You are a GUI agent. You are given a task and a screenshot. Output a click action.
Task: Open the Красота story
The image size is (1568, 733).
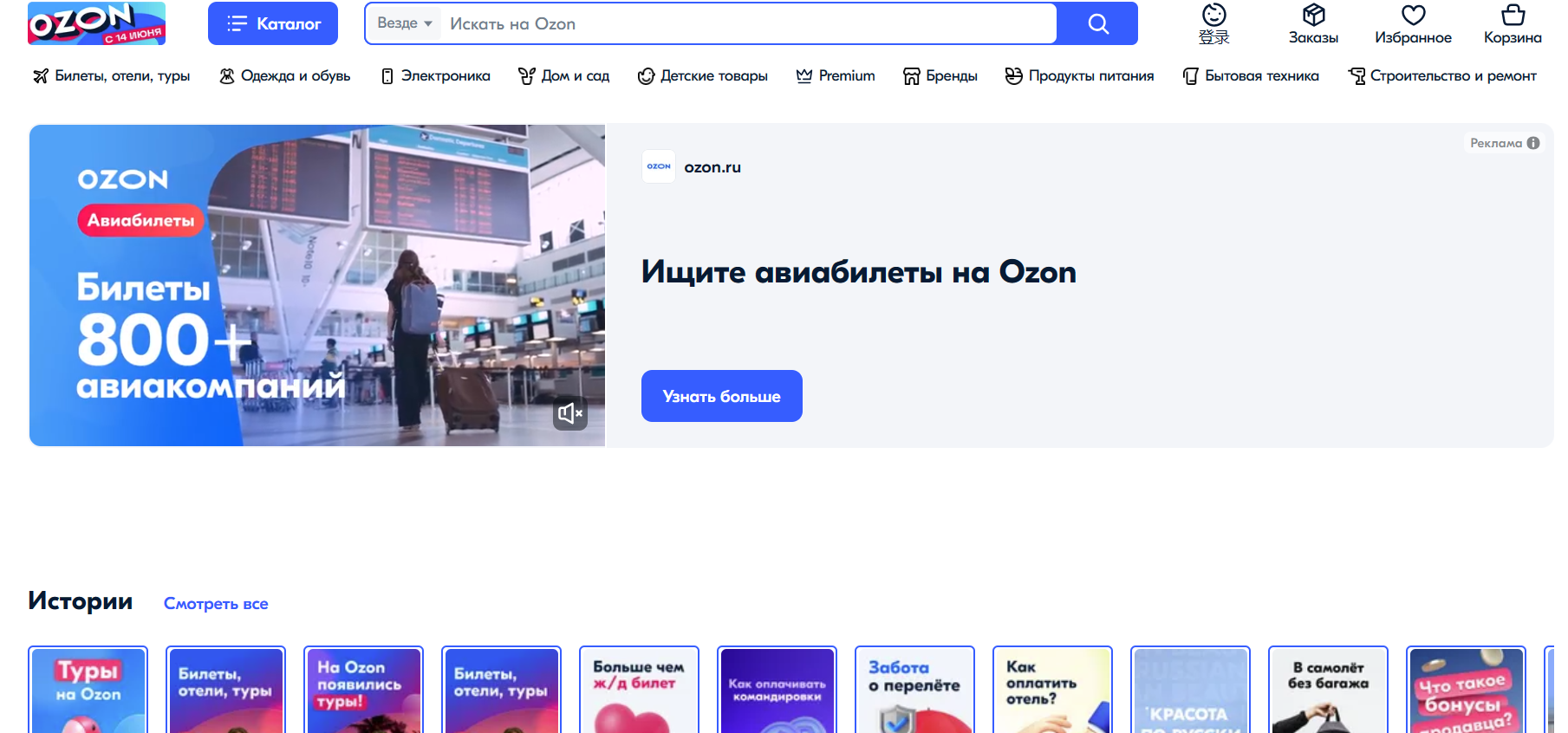tap(1190, 690)
